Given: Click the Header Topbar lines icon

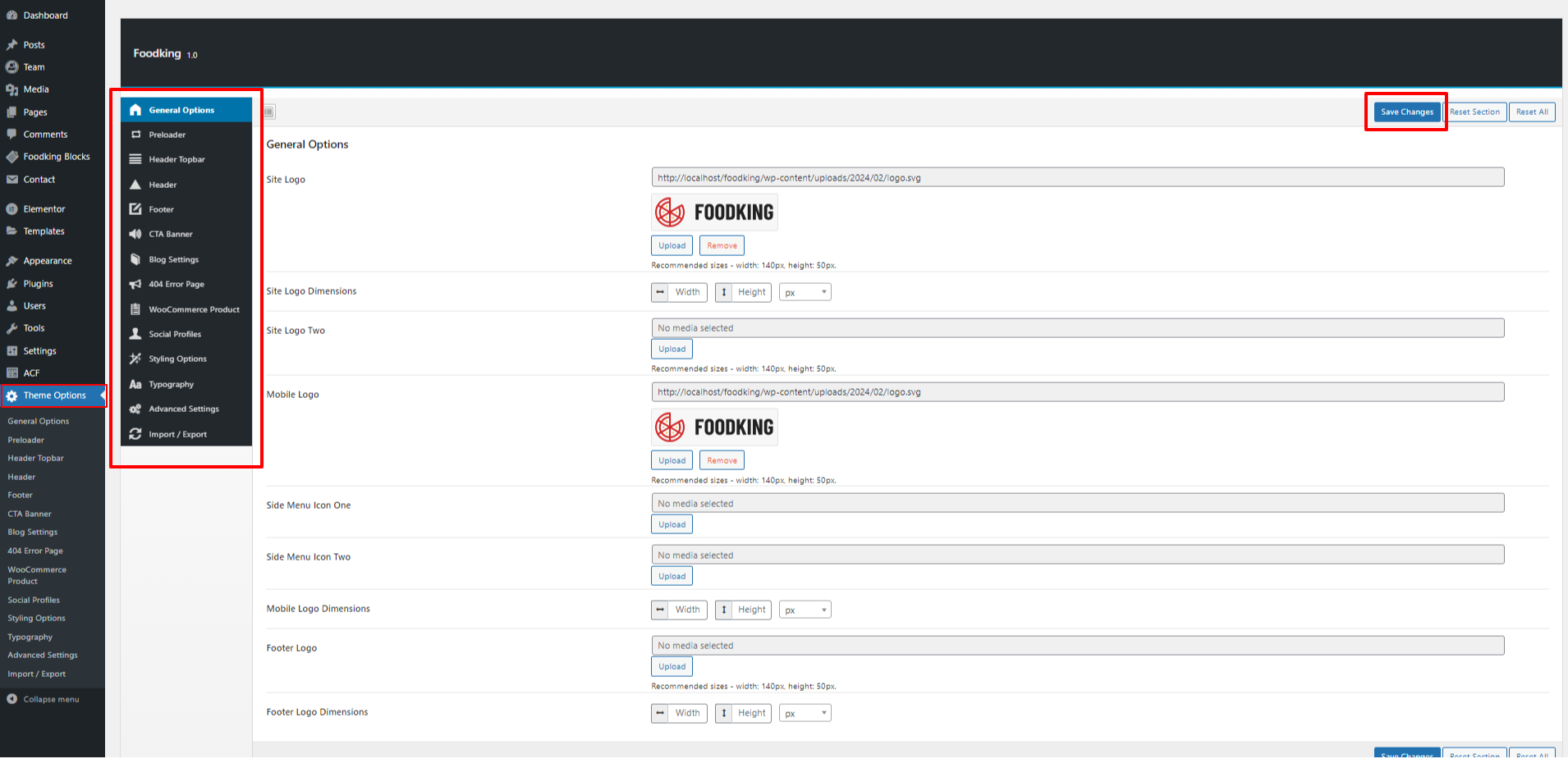Looking at the screenshot, I should click(x=135, y=159).
